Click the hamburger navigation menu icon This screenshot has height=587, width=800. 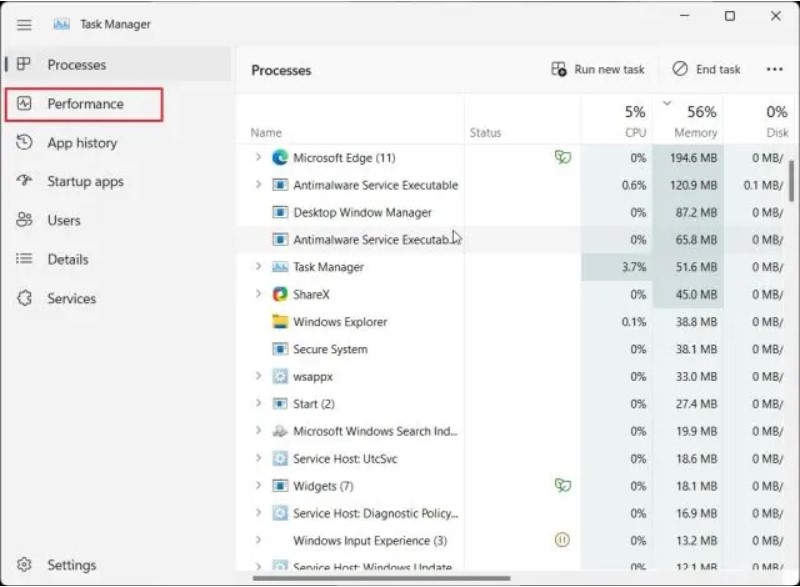point(24,25)
